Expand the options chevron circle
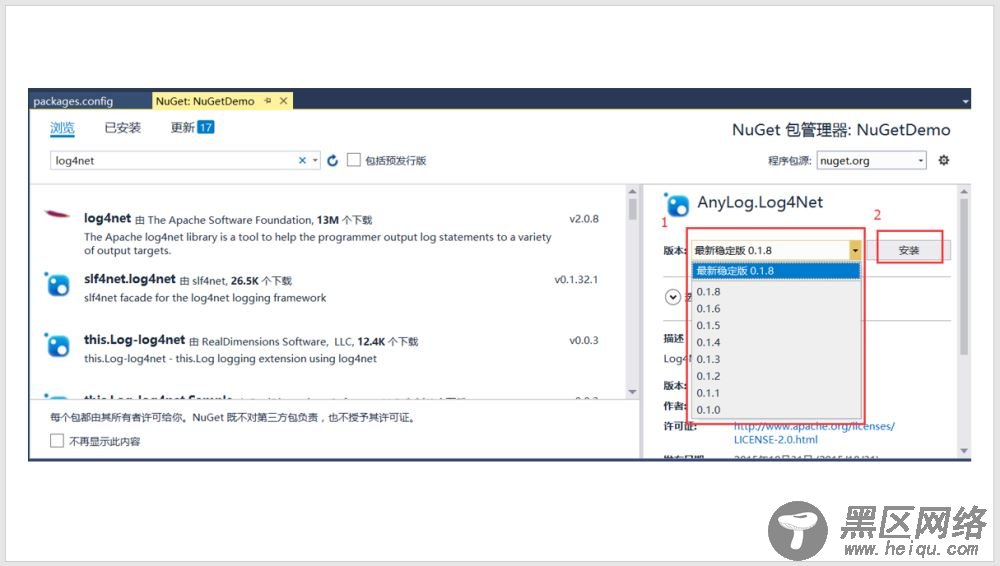Viewport: 1000px width, 566px height. point(672,297)
